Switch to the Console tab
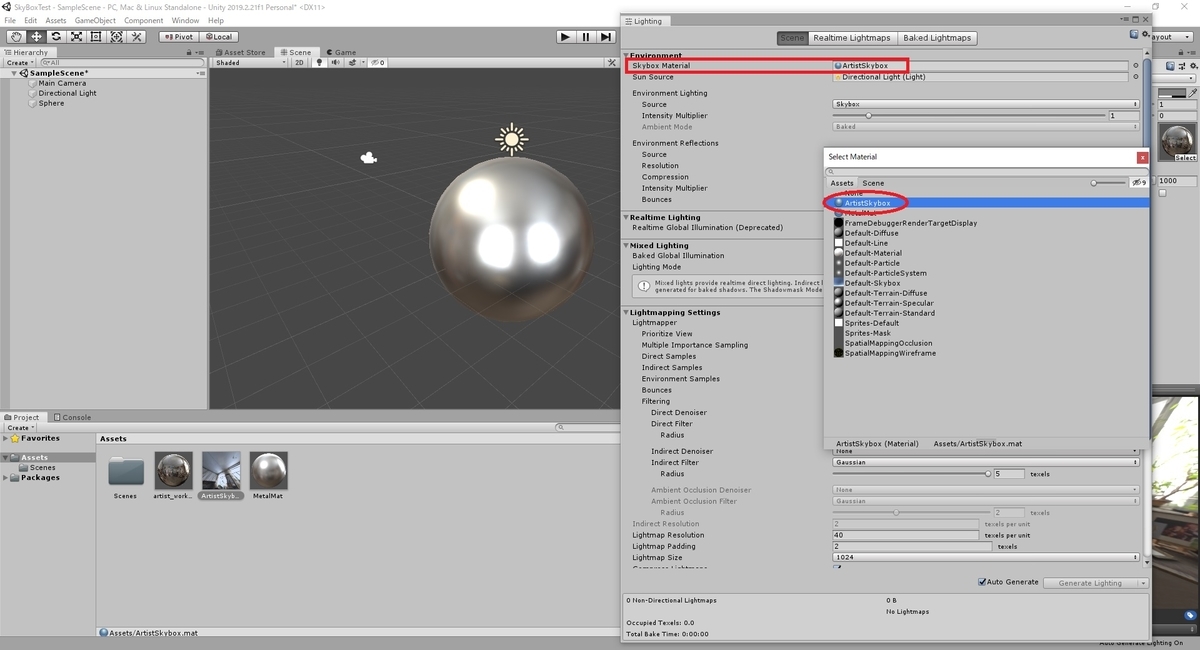 (x=72, y=417)
